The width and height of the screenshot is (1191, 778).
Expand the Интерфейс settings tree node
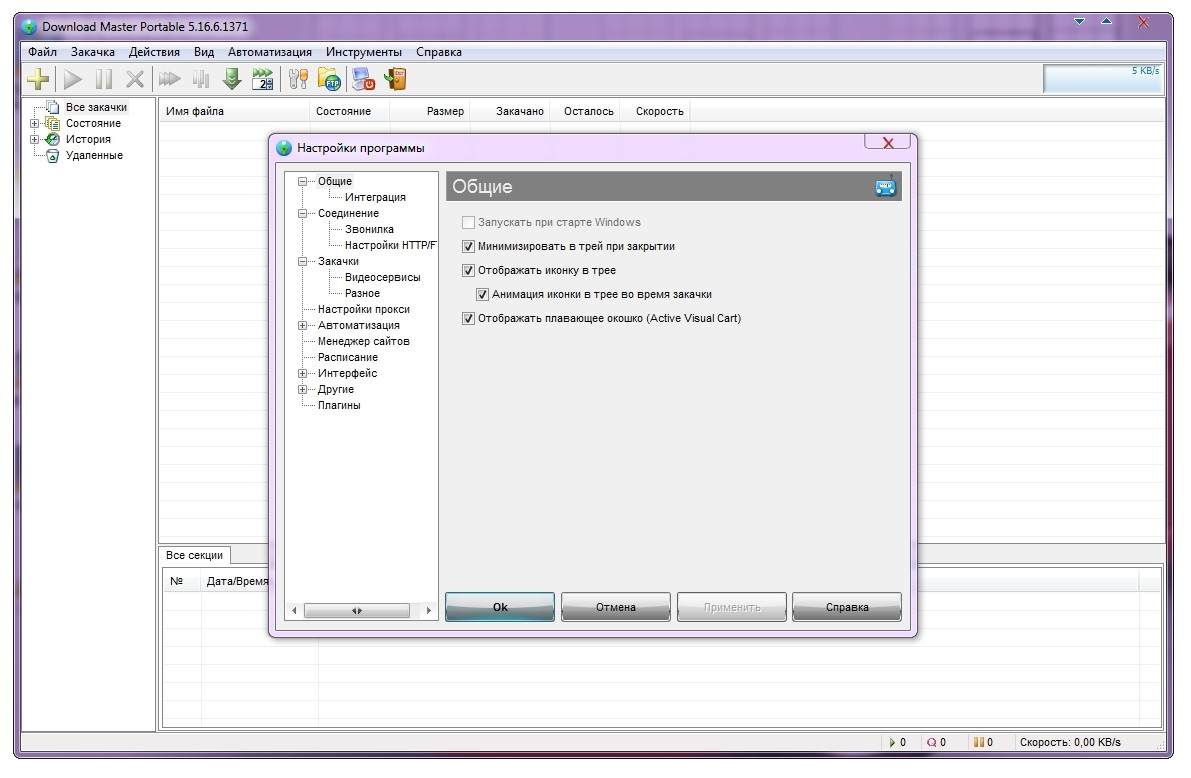click(302, 373)
